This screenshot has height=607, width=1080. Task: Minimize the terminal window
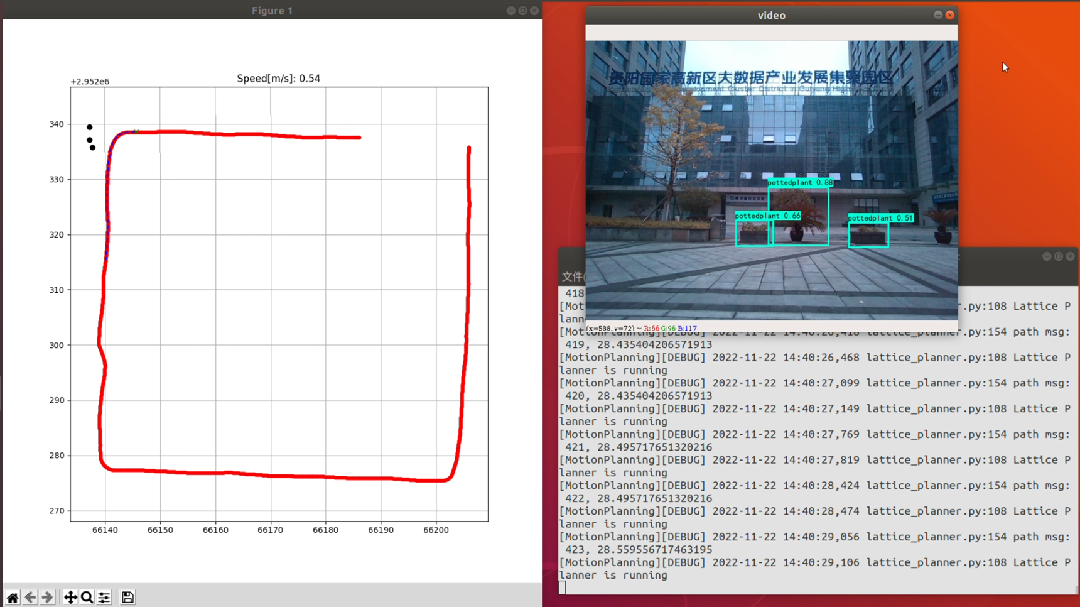pyautogui.click(x=1047, y=256)
